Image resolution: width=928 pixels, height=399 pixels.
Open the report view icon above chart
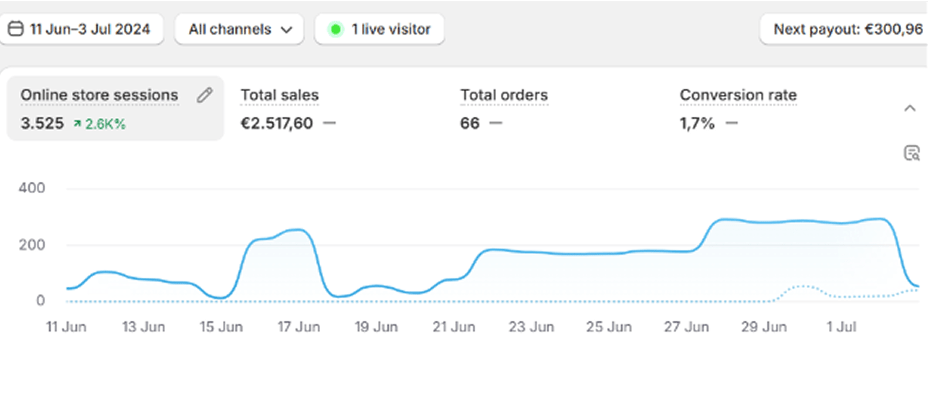click(911, 153)
